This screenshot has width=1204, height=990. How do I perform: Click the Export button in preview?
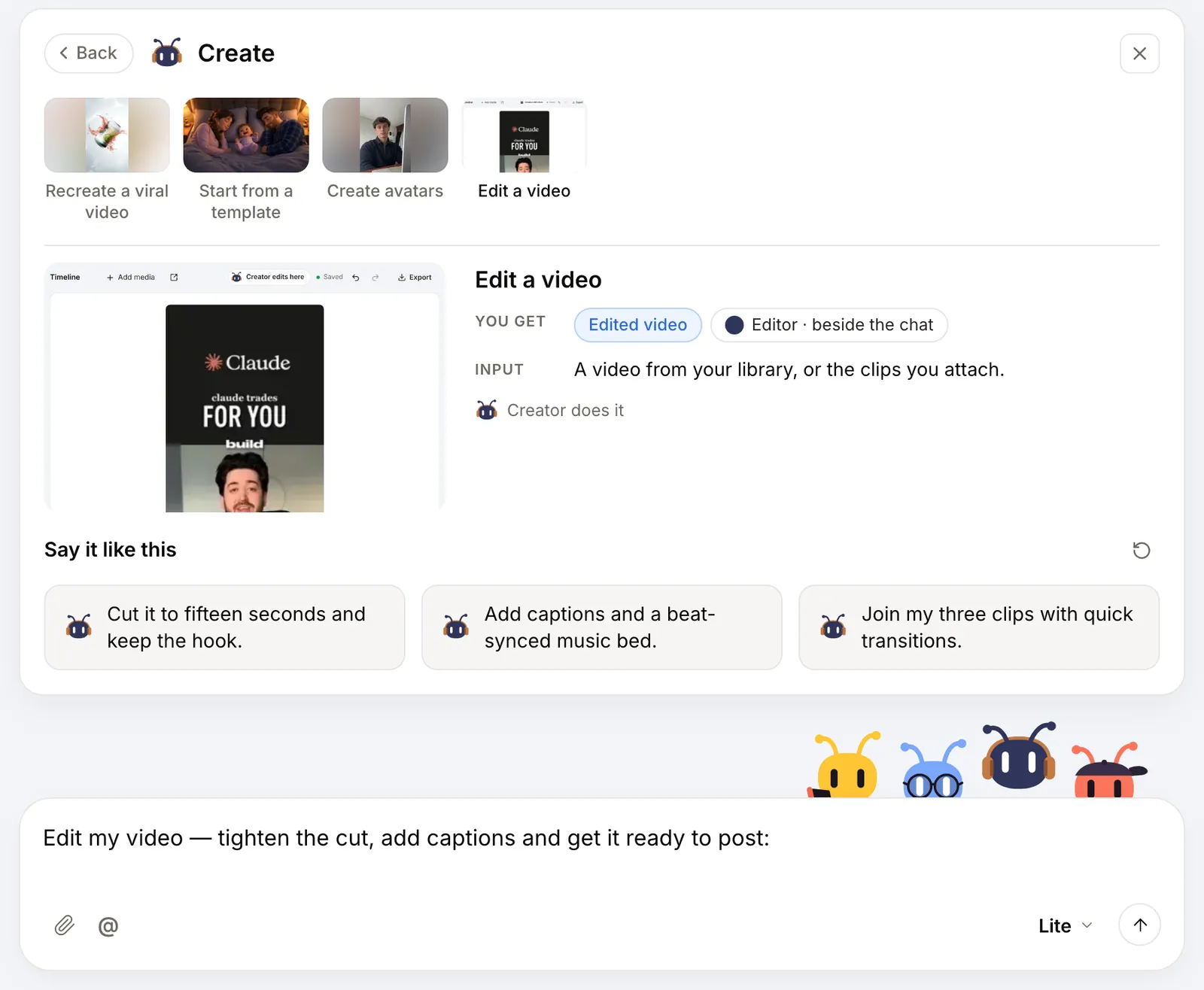coord(415,278)
